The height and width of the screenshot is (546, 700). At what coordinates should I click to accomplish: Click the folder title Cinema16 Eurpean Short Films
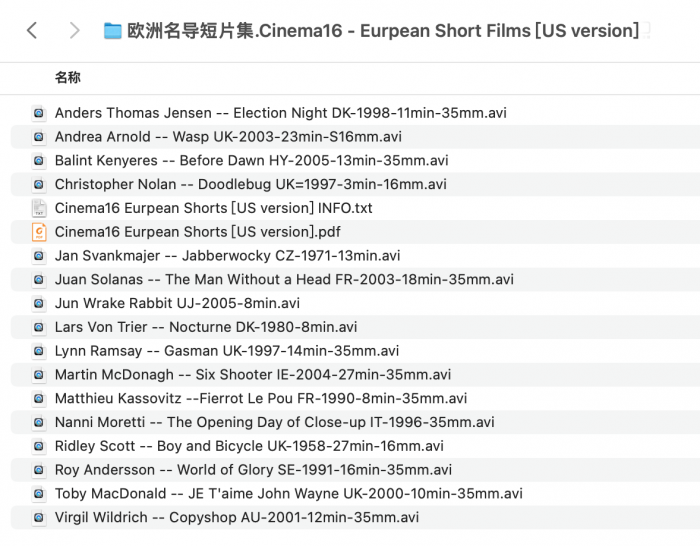click(x=383, y=31)
